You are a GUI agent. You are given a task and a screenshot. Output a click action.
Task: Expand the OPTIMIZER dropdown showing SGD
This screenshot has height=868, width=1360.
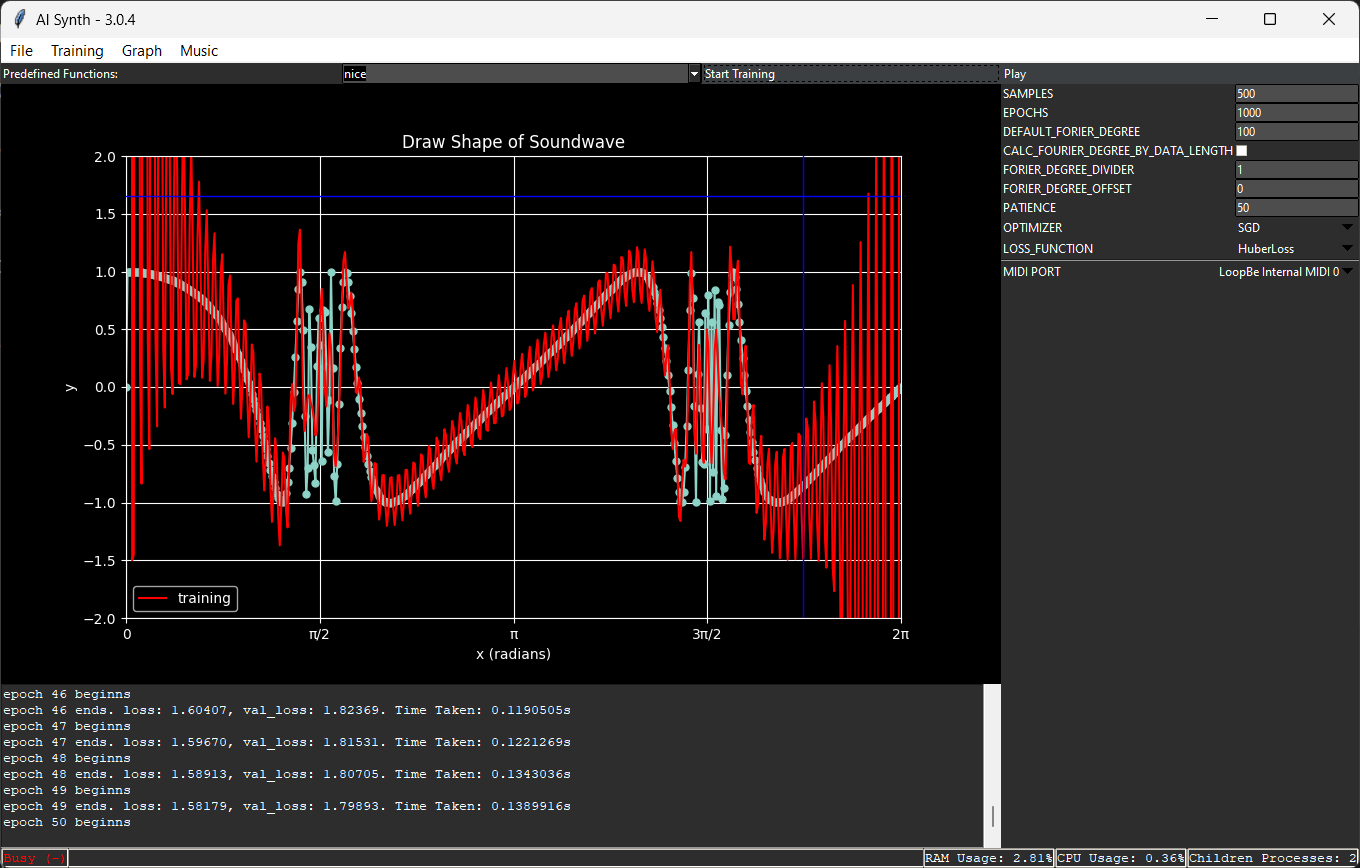point(1296,228)
